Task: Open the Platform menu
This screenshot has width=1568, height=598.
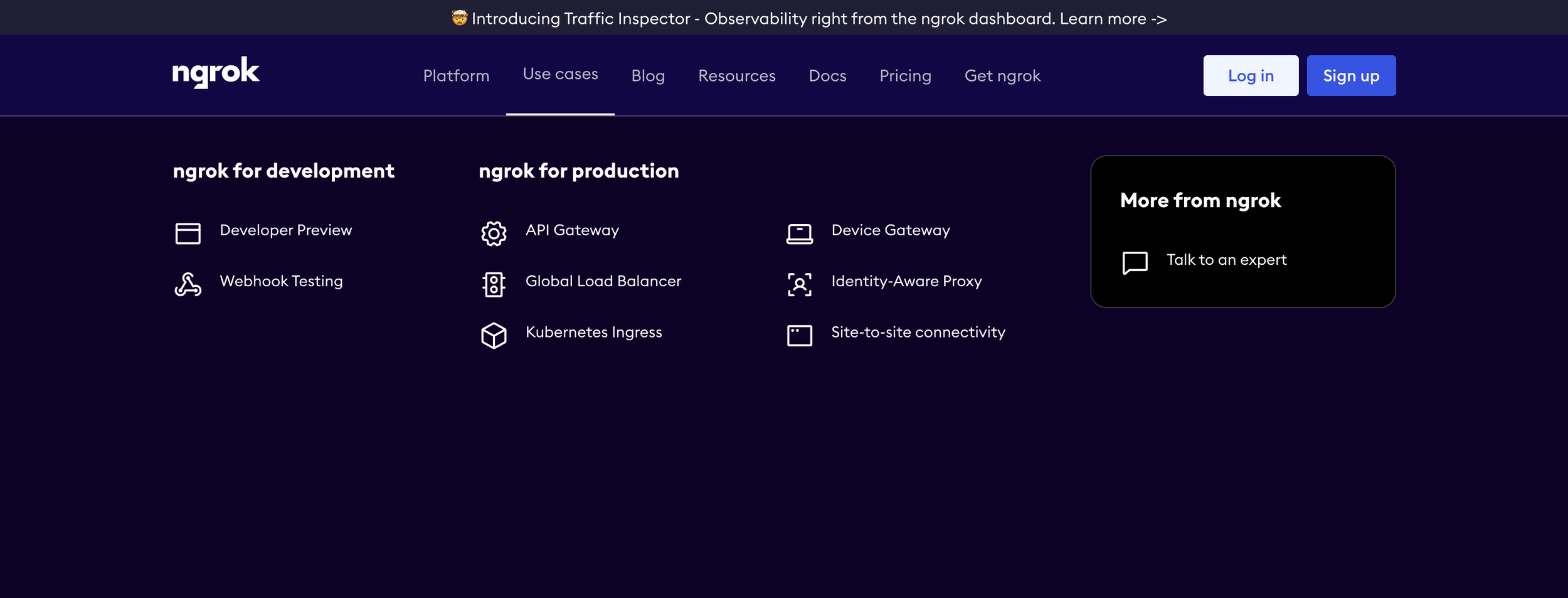Action: point(456,75)
